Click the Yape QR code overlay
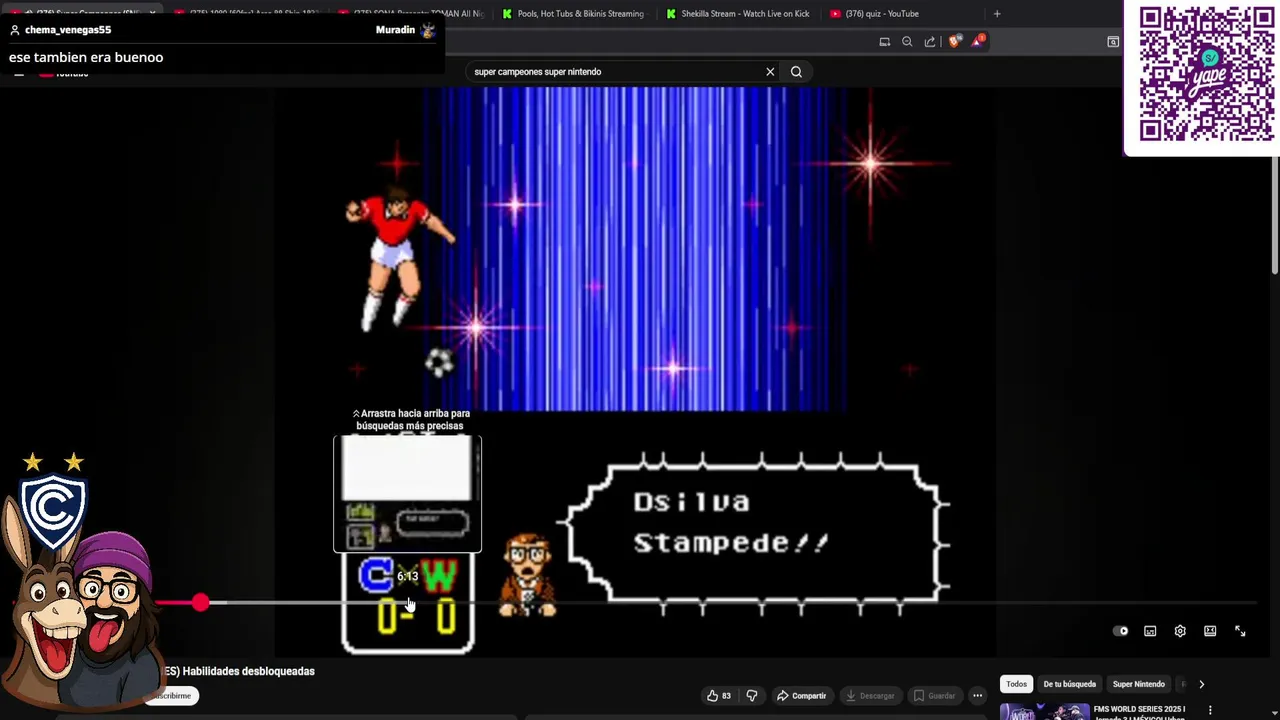1280x720 pixels. point(1205,75)
